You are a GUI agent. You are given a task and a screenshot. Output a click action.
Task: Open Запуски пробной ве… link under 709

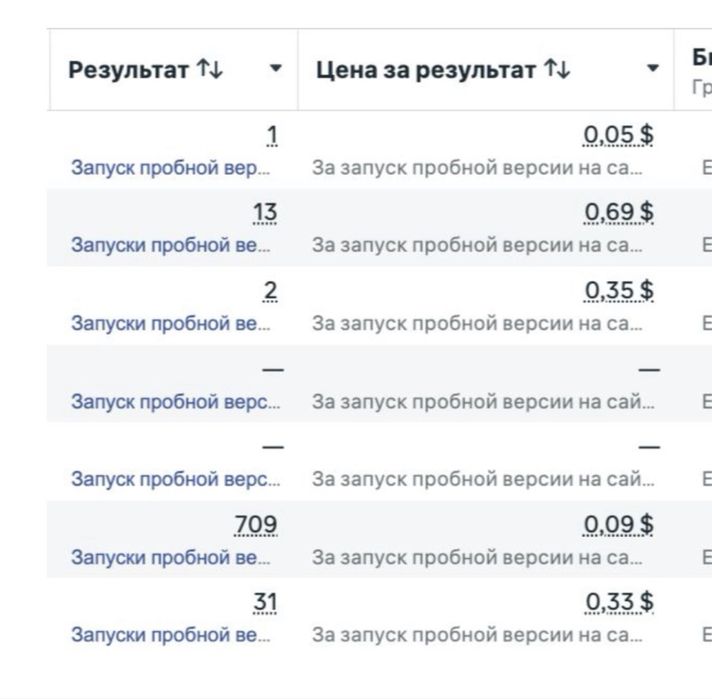[170, 558]
